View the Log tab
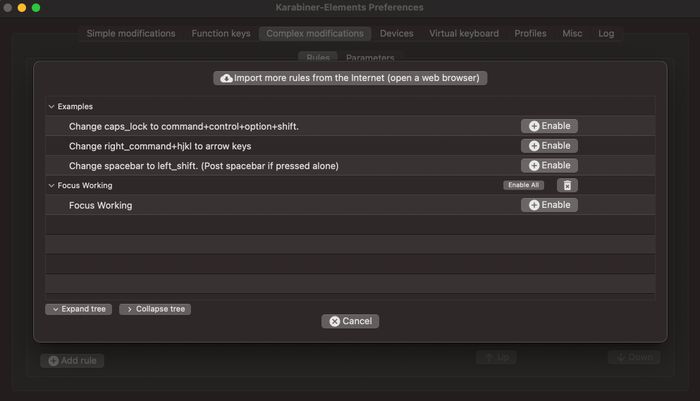The image size is (700, 401). point(606,33)
